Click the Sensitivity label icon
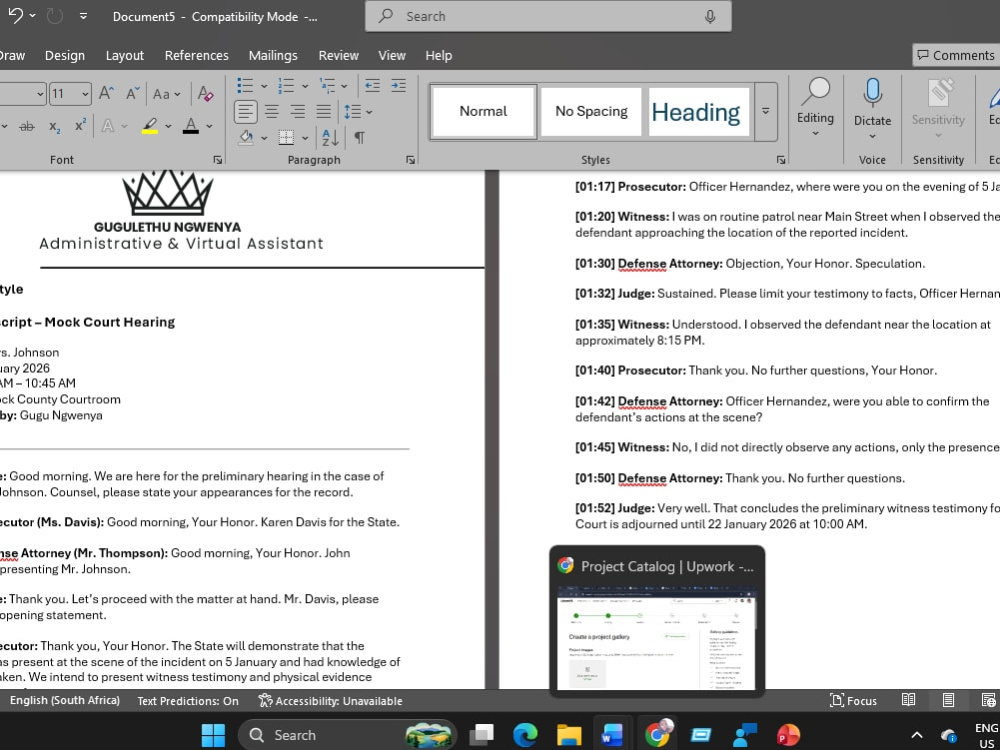 [938, 108]
